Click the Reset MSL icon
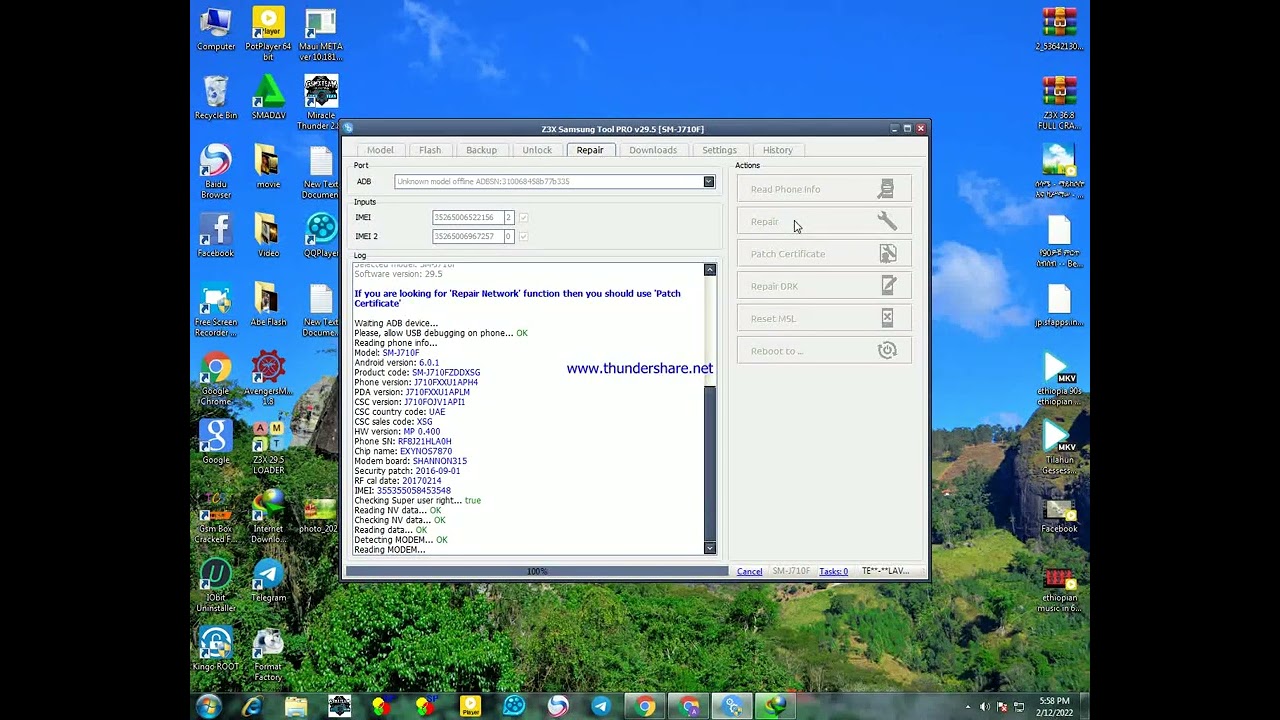 [x=887, y=318]
